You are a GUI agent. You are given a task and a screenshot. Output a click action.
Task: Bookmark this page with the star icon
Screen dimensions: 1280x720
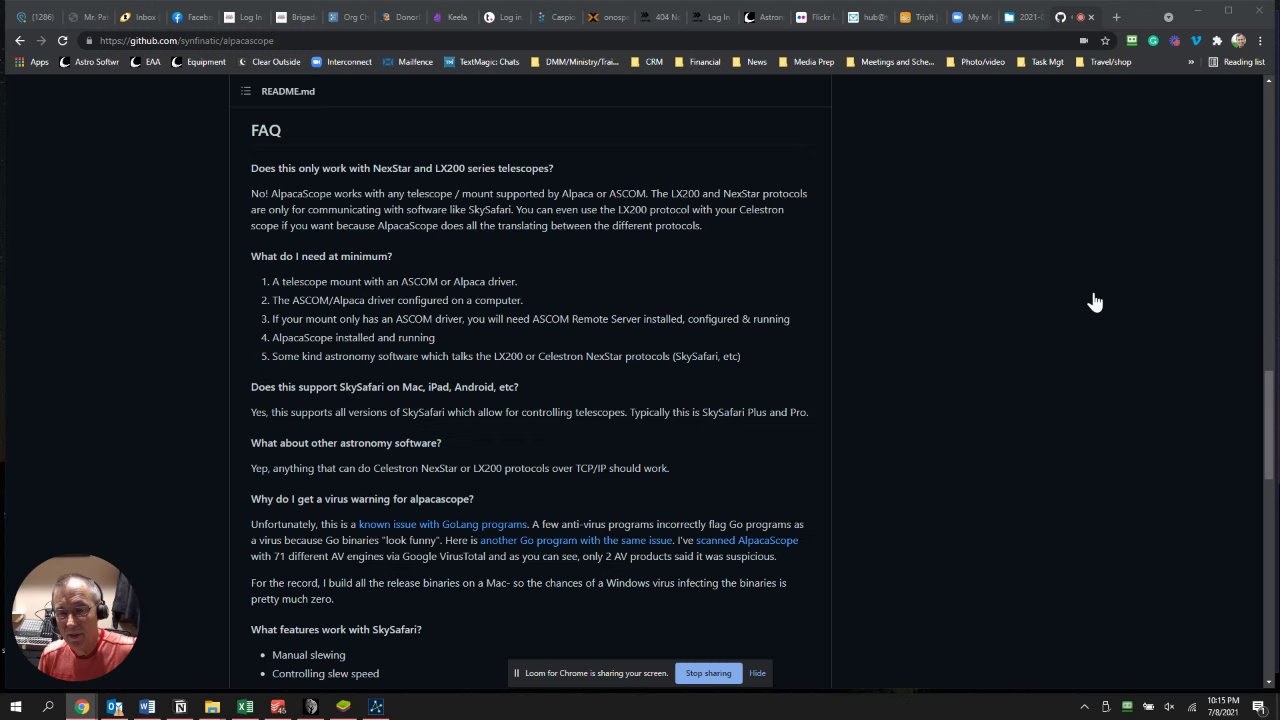(1105, 41)
